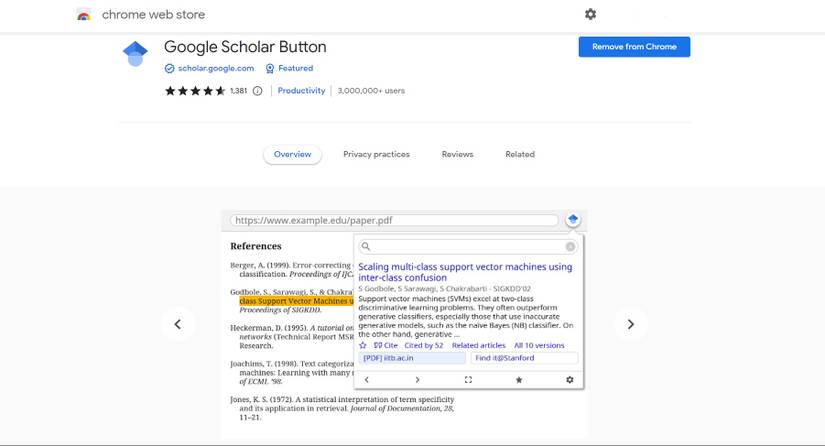Go to the next screenshot with right arrow
Viewport: 825px width, 446px height.
coord(631,324)
